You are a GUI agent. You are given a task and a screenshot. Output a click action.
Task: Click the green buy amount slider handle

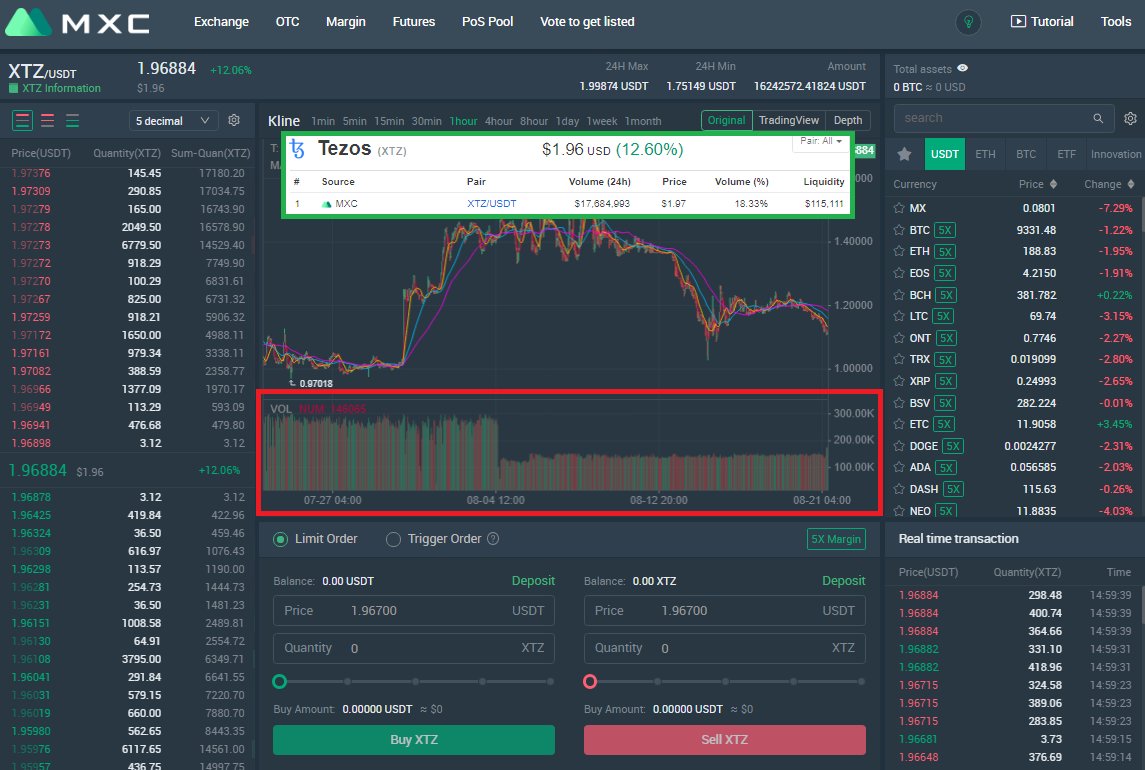pyautogui.click(x=279, y=682)
